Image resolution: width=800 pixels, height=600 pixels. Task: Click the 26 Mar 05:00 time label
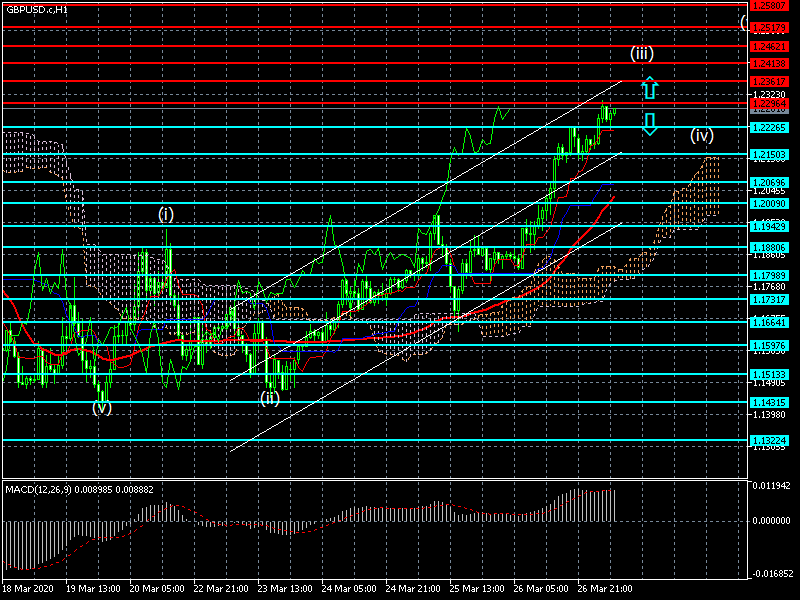(x=541, y=589)
